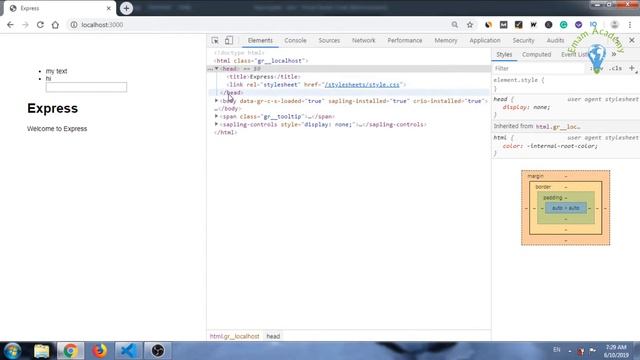Open the Chrome three-dot menu

(x=630, y=25)
